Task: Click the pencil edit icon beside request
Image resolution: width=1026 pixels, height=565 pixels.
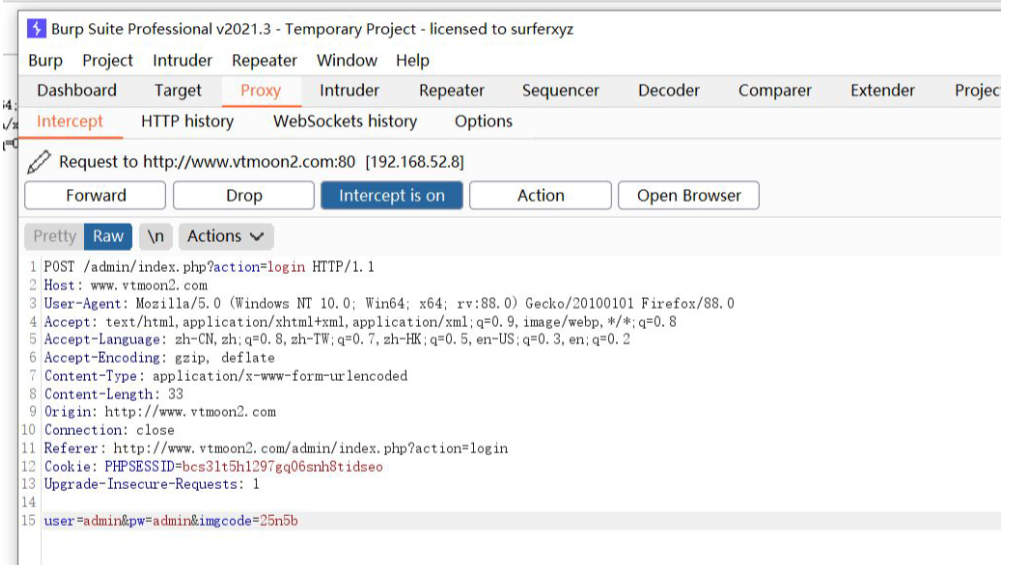Action: 39,161
